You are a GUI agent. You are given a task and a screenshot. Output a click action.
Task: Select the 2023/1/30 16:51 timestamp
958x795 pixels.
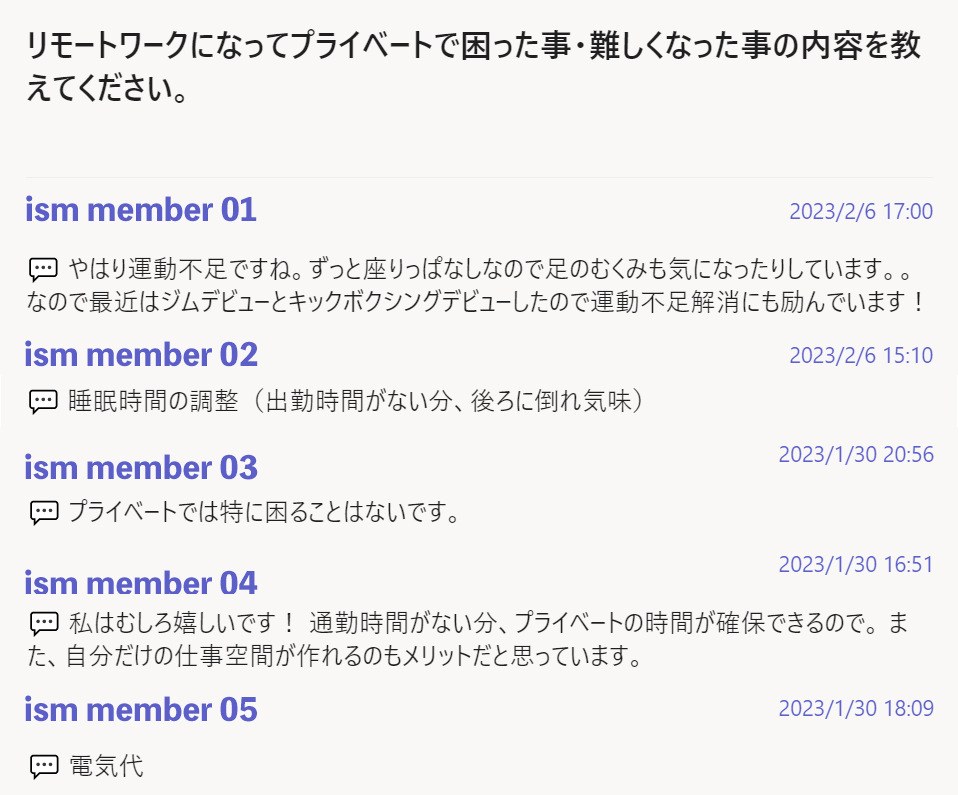click(855, 565)
